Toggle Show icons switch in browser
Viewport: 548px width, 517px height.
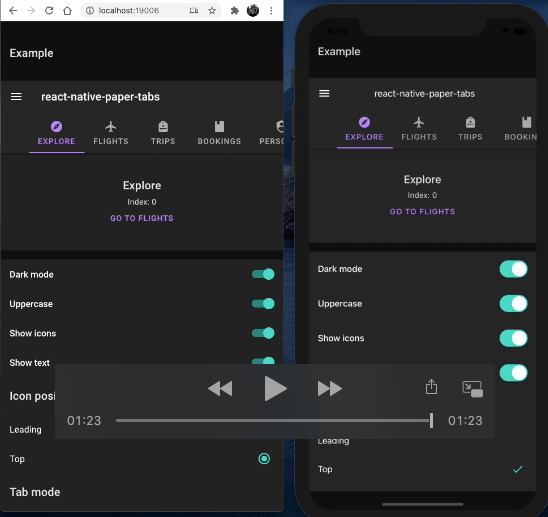(263, 333)
